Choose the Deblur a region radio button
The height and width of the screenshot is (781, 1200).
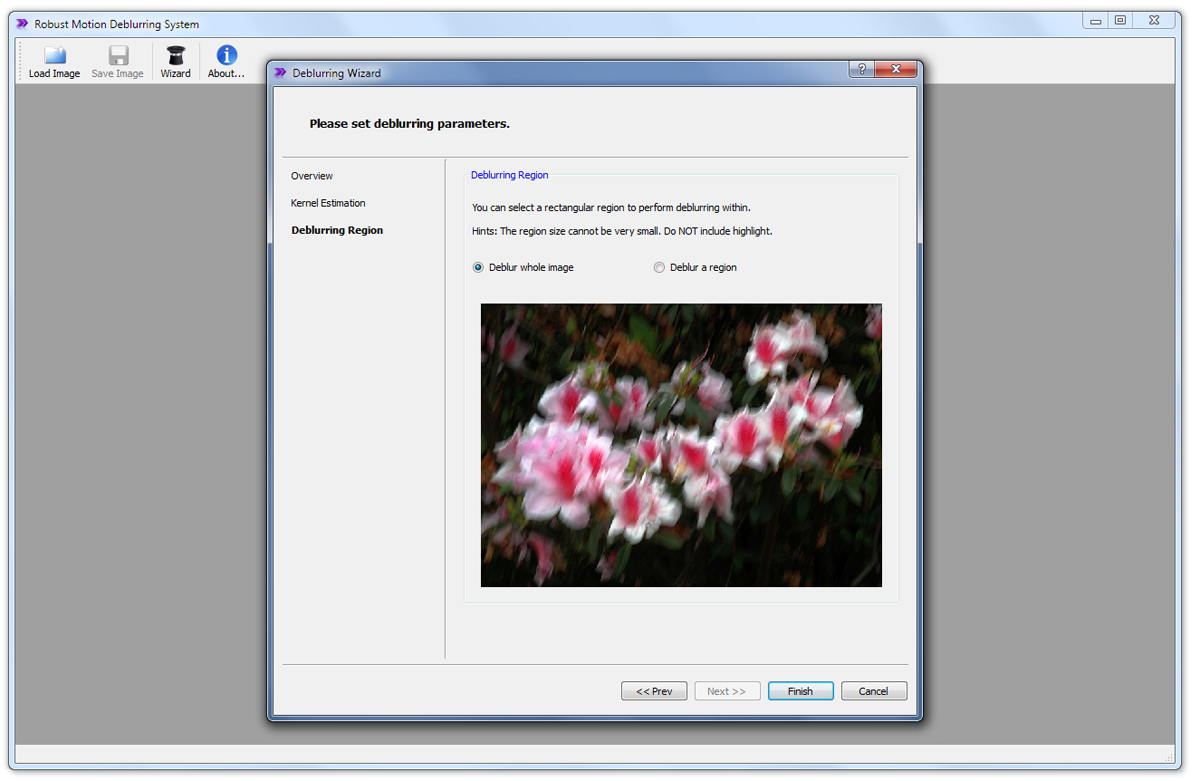pyautogui.click(x=659, y=268)
